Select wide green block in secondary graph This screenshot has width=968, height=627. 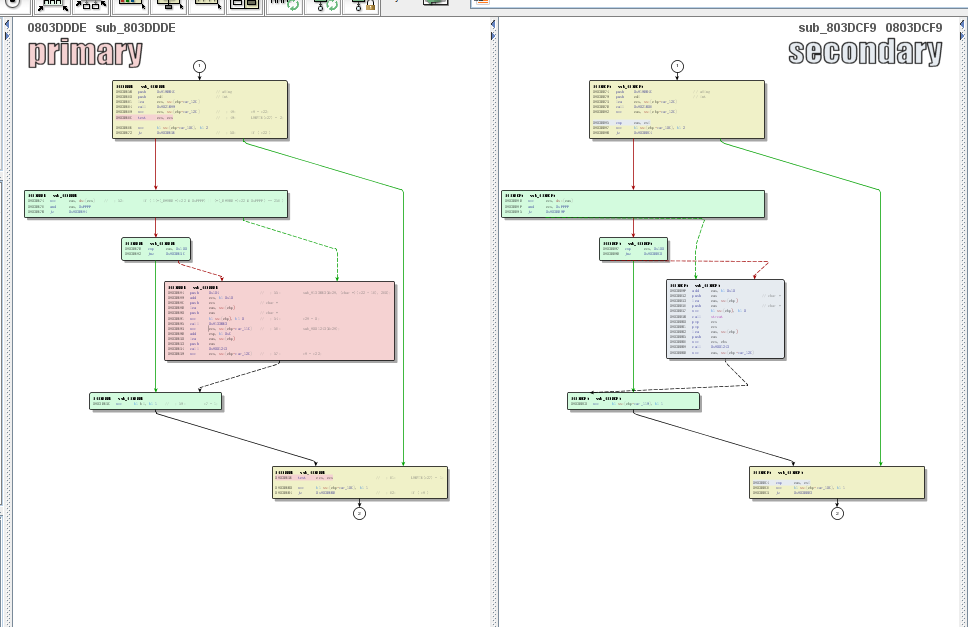click(632, 204)
